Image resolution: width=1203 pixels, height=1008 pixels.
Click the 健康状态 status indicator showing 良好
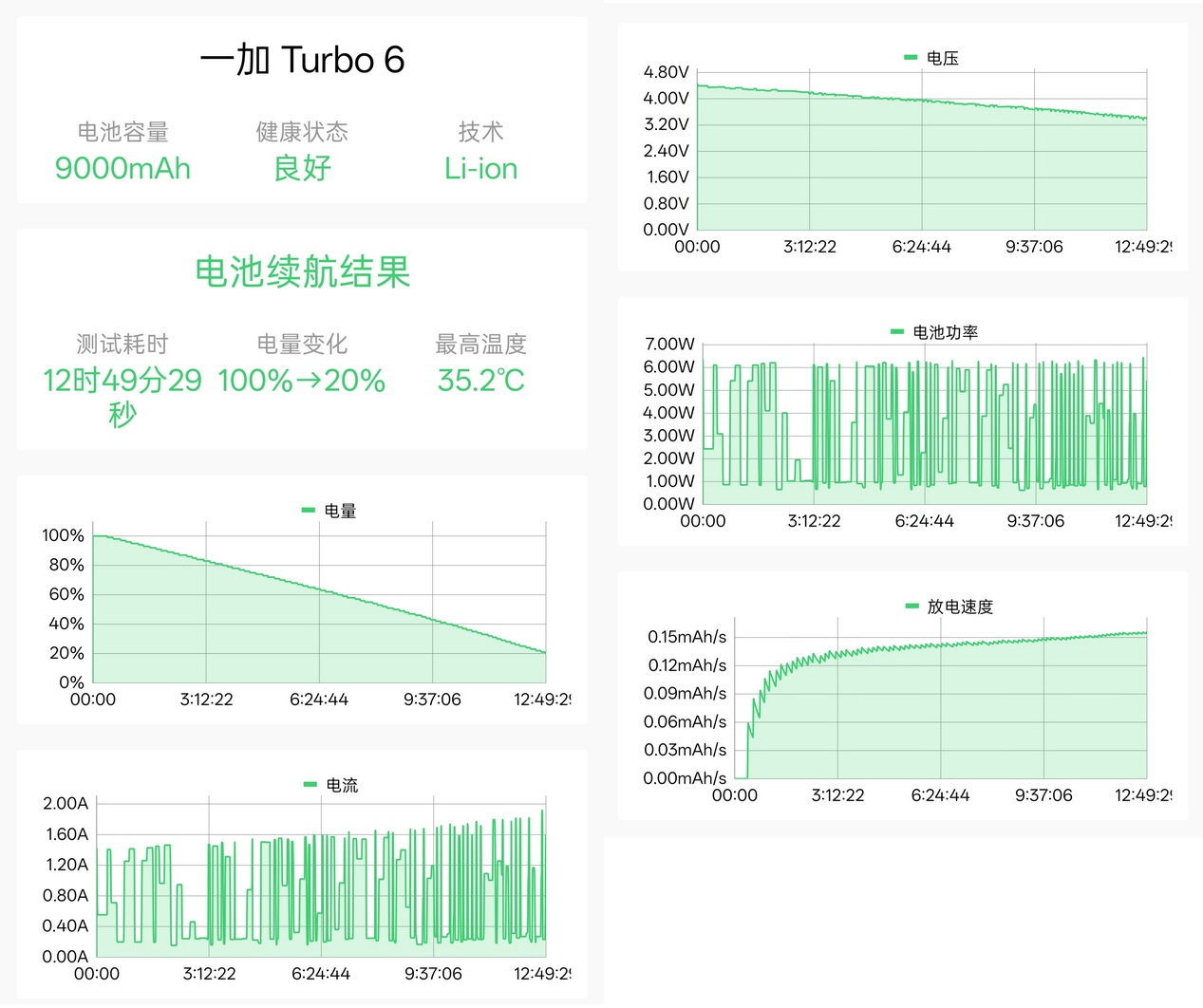302,168
